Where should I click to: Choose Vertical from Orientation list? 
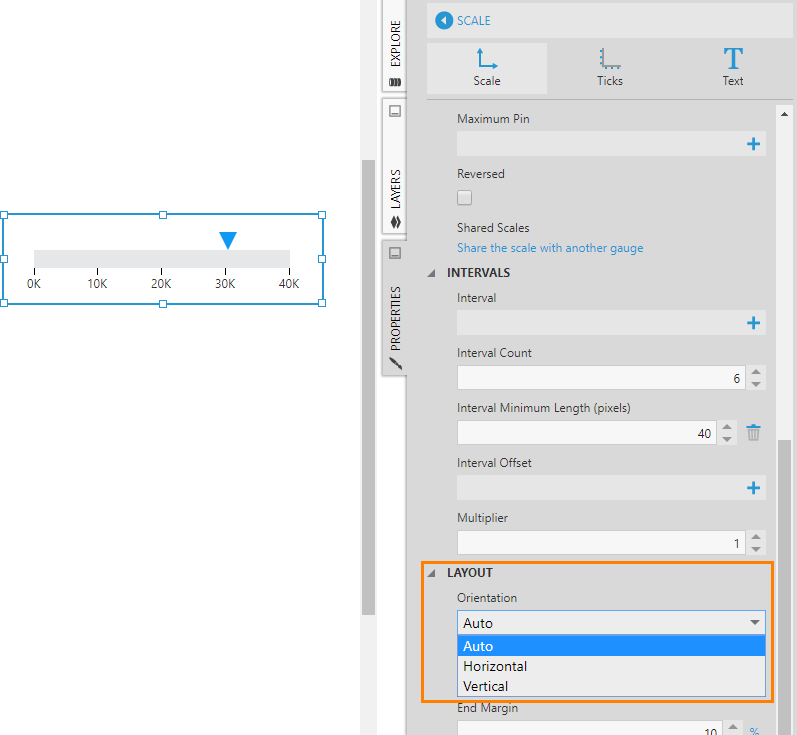[x=485, y=686]
